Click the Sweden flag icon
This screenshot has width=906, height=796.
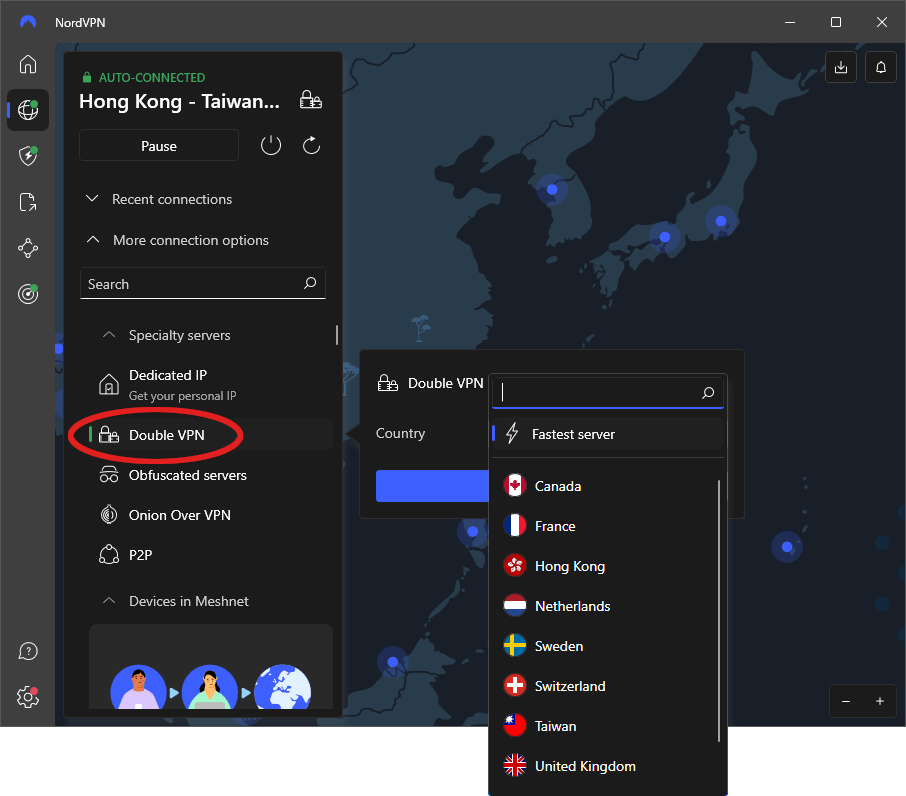coord(514,646)
